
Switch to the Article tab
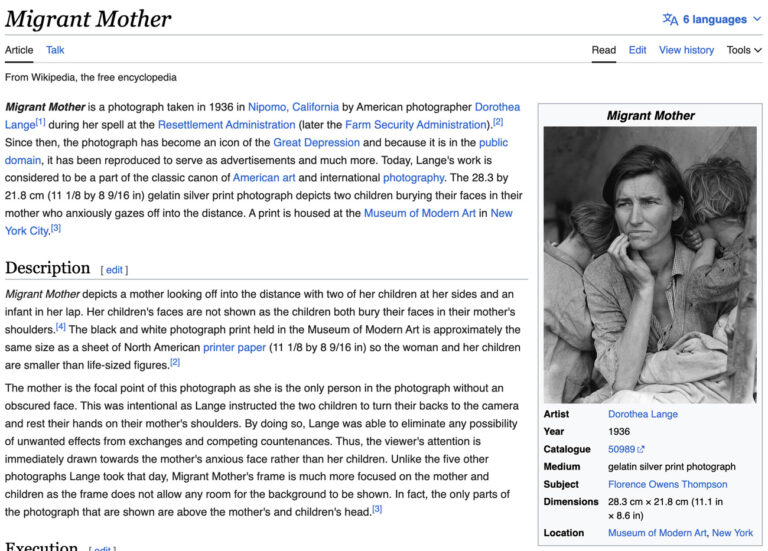tap(19, 50)
